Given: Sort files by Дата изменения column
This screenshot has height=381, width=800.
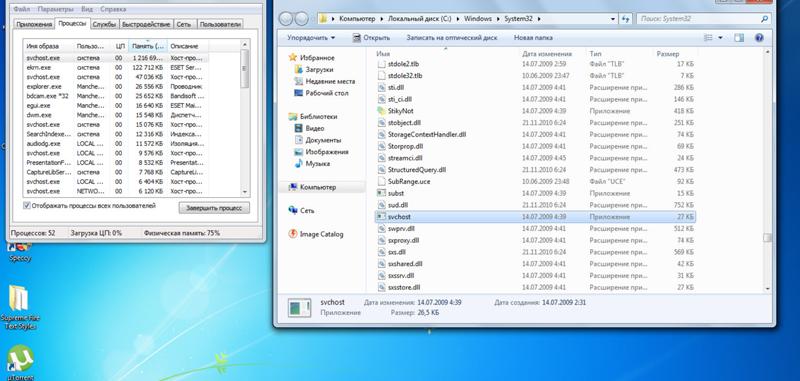Looking at the screenshot, I should 547,54.
